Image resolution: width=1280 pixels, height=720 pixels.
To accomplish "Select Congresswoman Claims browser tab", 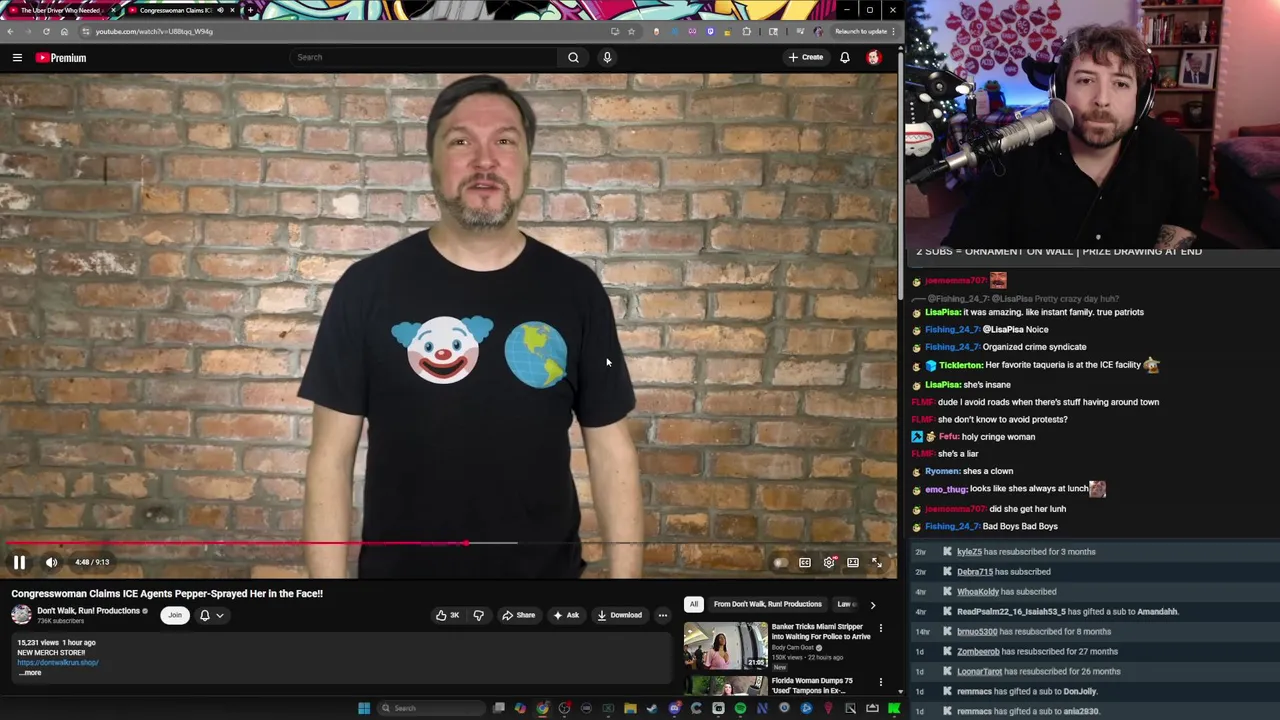I will 180,10.
